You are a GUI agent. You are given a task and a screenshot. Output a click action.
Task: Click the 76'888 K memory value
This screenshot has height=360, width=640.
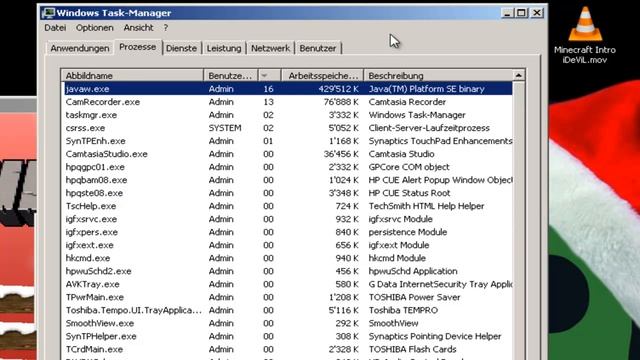click(341, 102)
